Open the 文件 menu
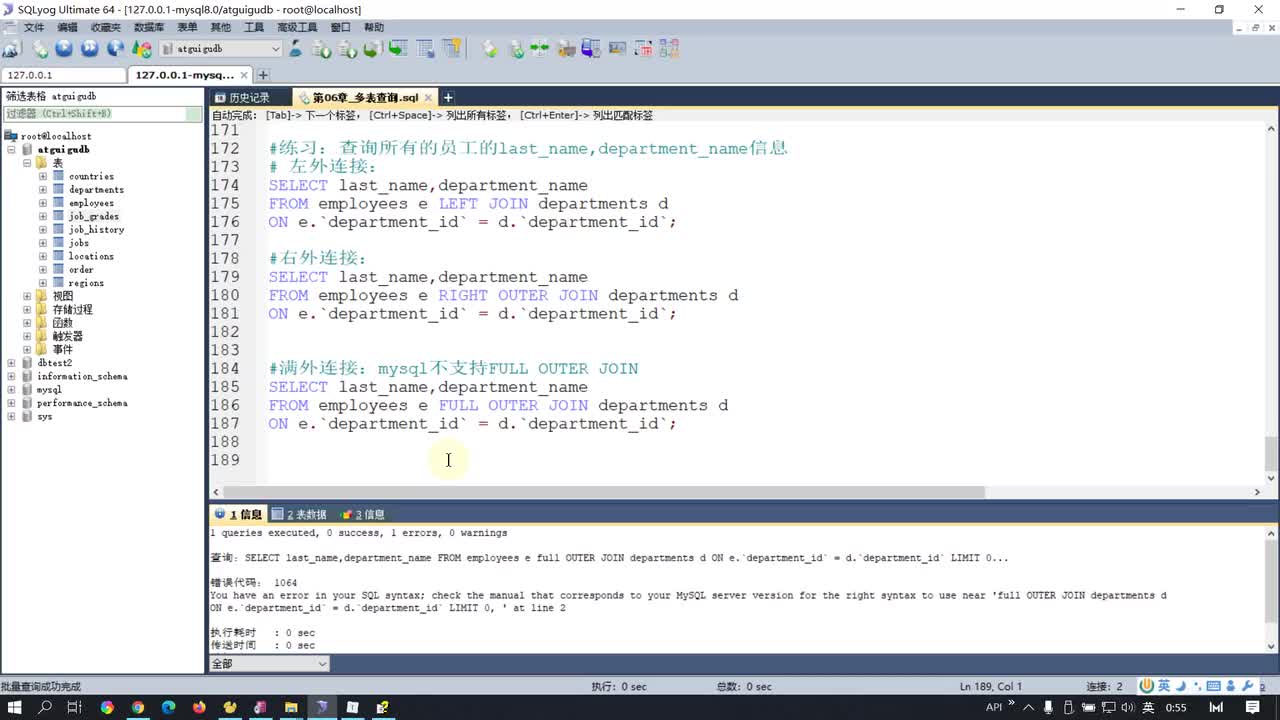Viewport: 1280px width, 720px height. (x=33, y=27)
